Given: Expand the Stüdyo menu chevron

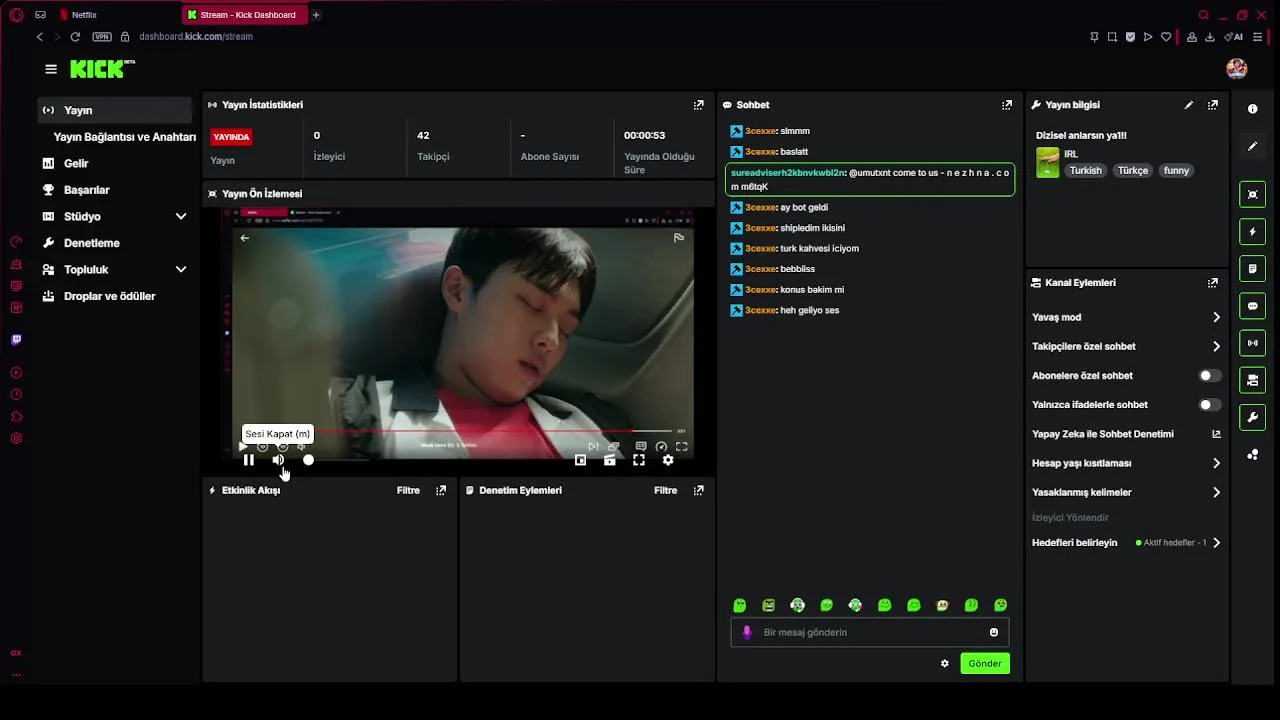Looking at the screenshot, I should point(181,217).
